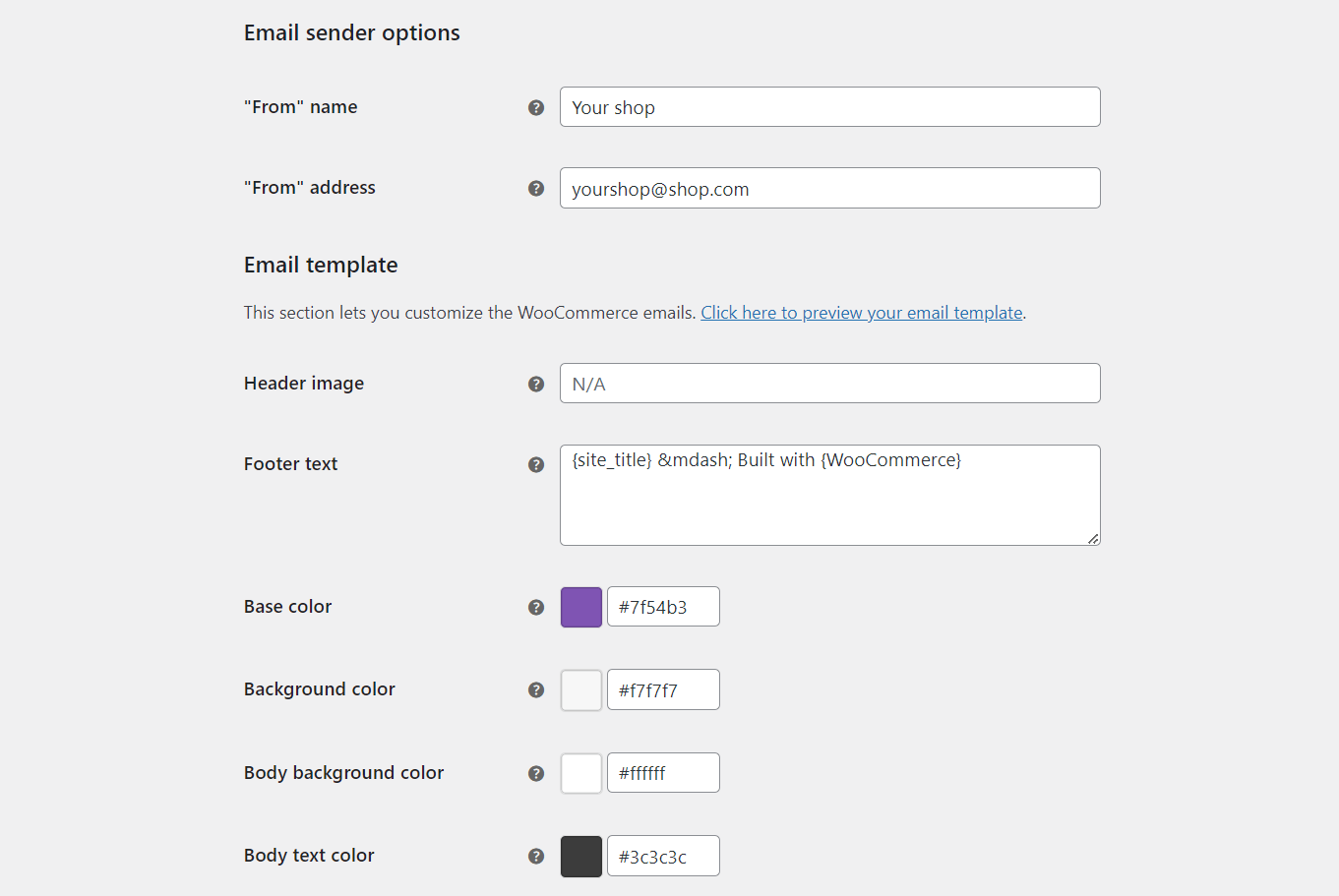Click help icon beside Footer text

point(536,464)
